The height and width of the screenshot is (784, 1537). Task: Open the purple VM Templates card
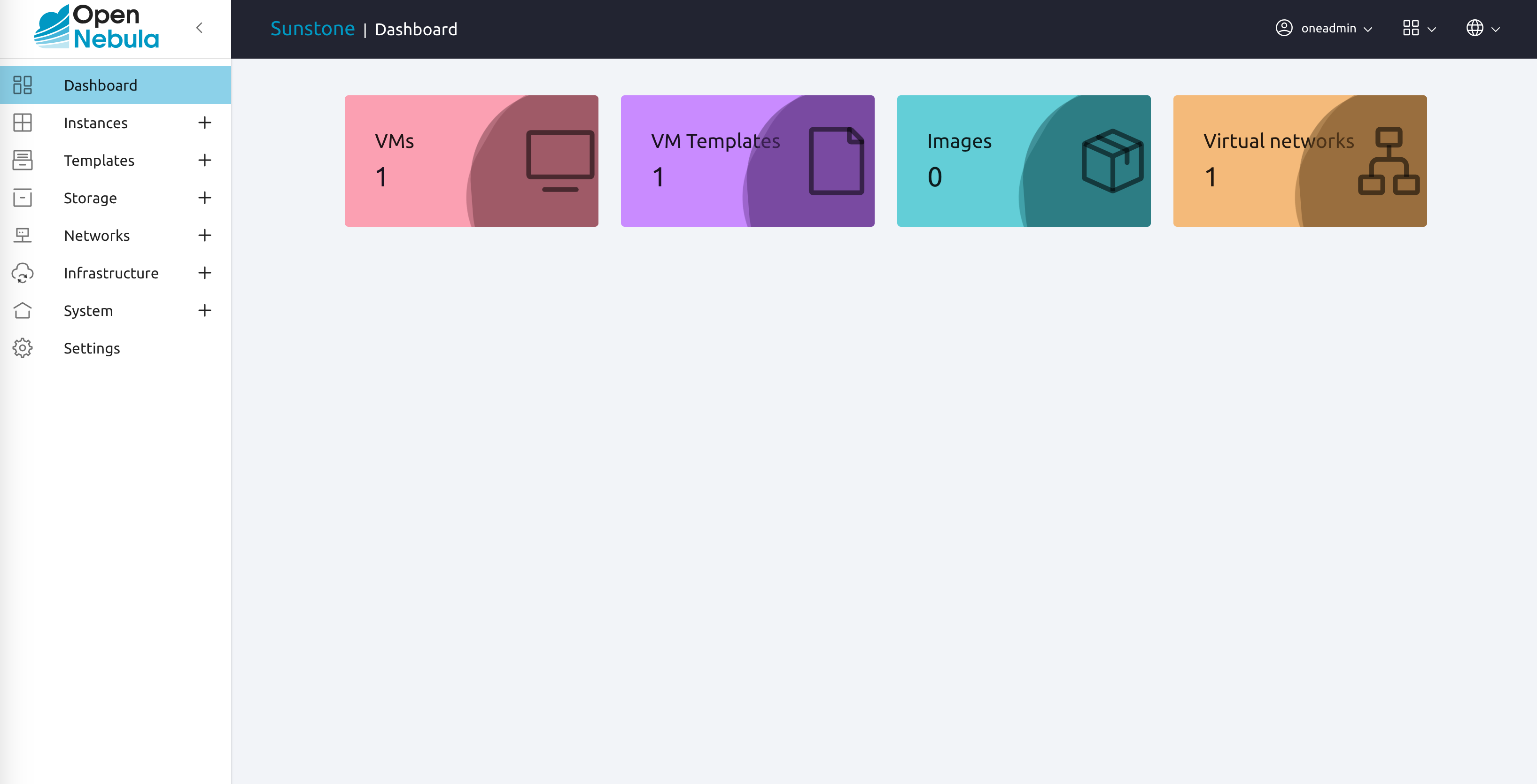(748, 161)
